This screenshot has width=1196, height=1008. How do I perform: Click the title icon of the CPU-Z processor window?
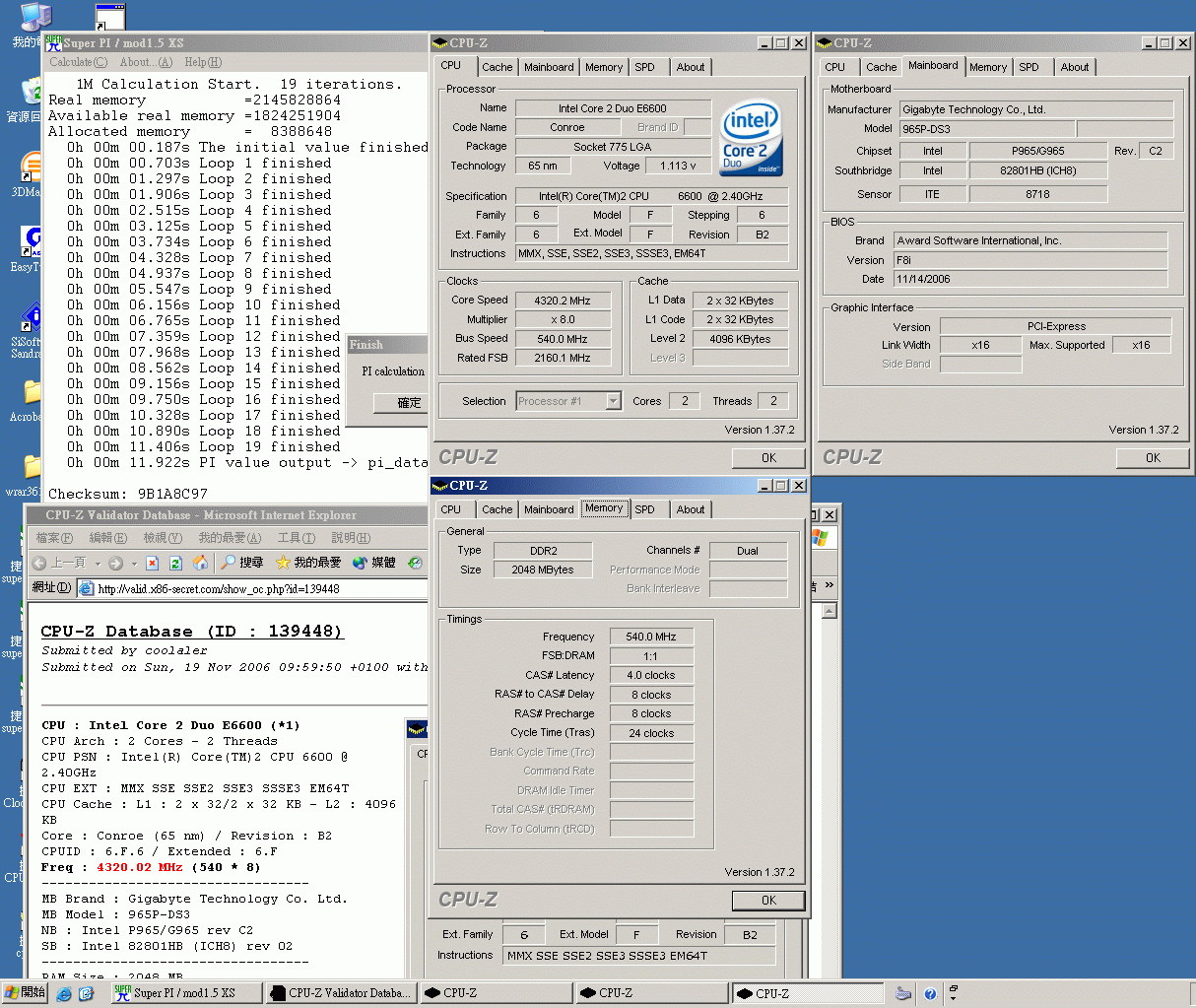point(440,43)
